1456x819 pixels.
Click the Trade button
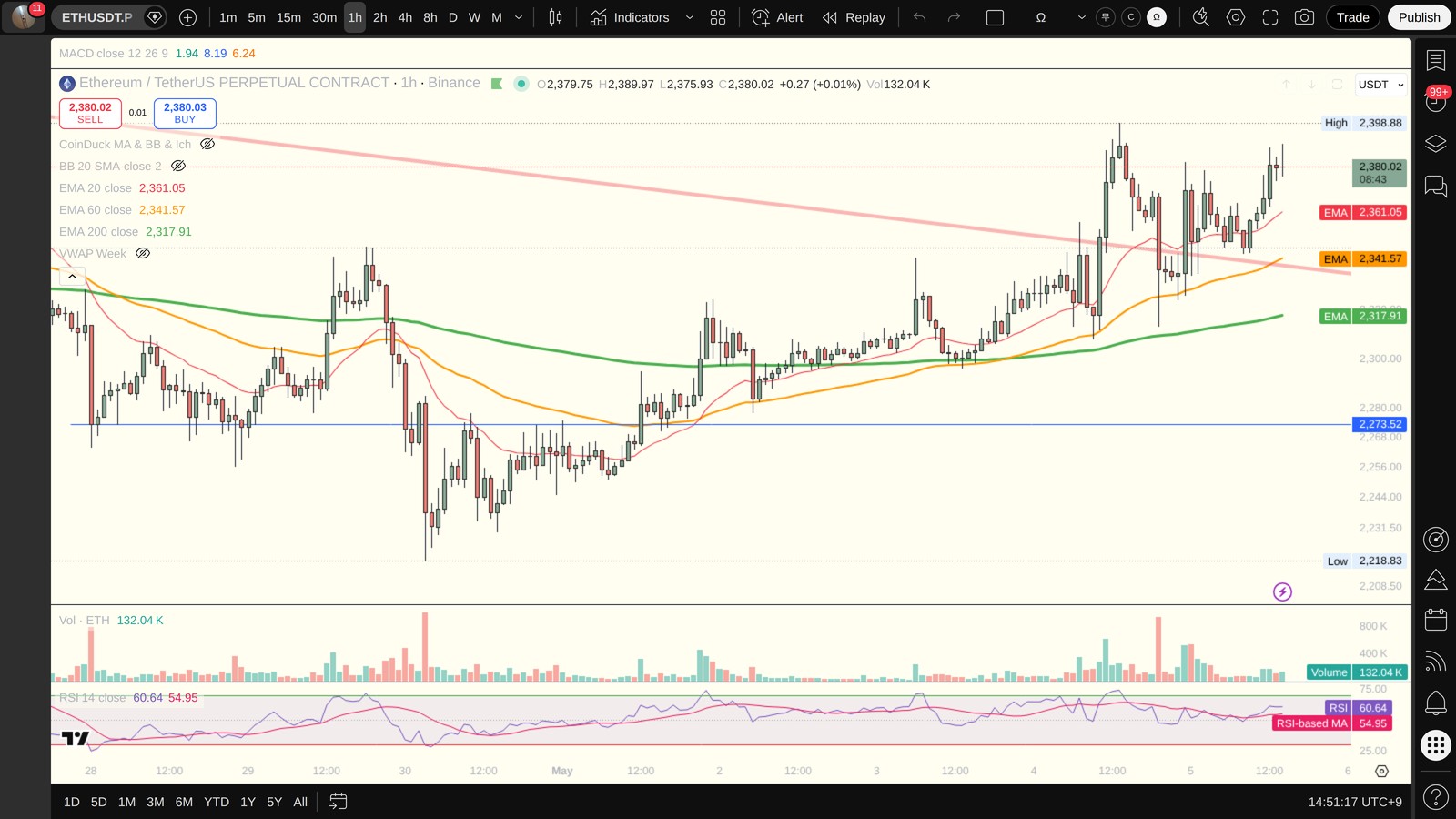[1352, 17]
